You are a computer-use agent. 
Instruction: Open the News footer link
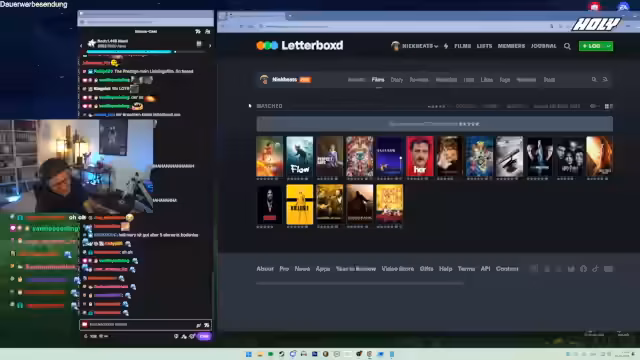click(x=302, y=269)
